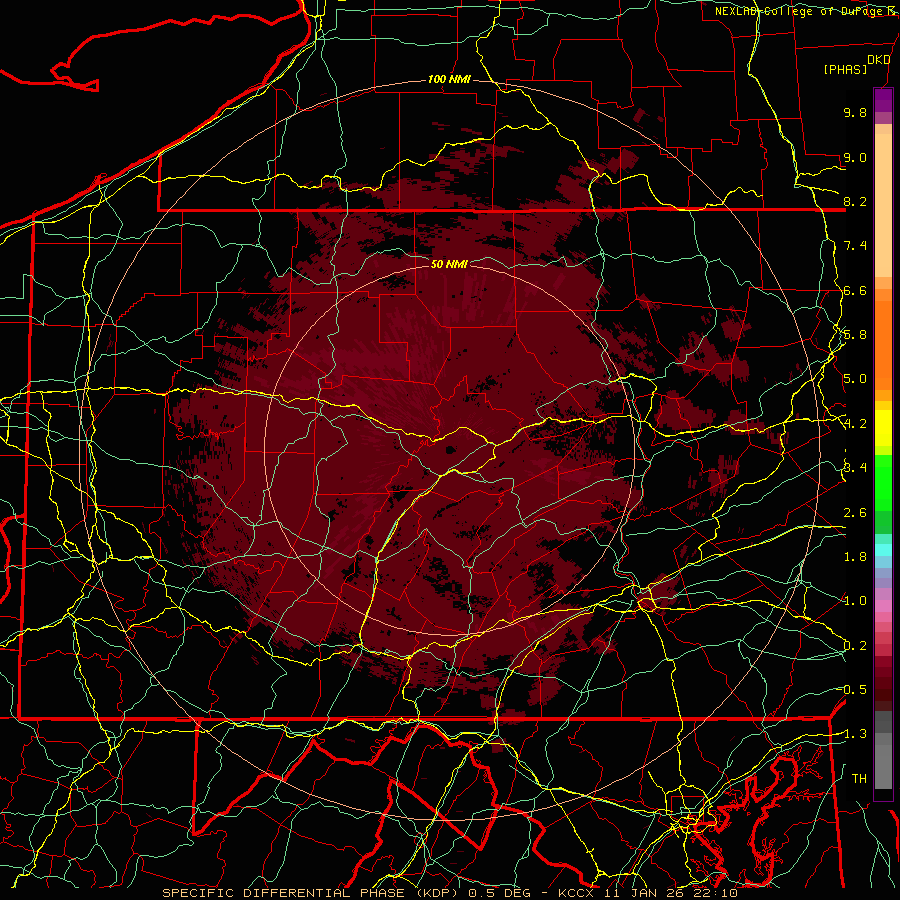900x900 pixels.
Task: Click the 7.4 legend value
Action: 855,246
